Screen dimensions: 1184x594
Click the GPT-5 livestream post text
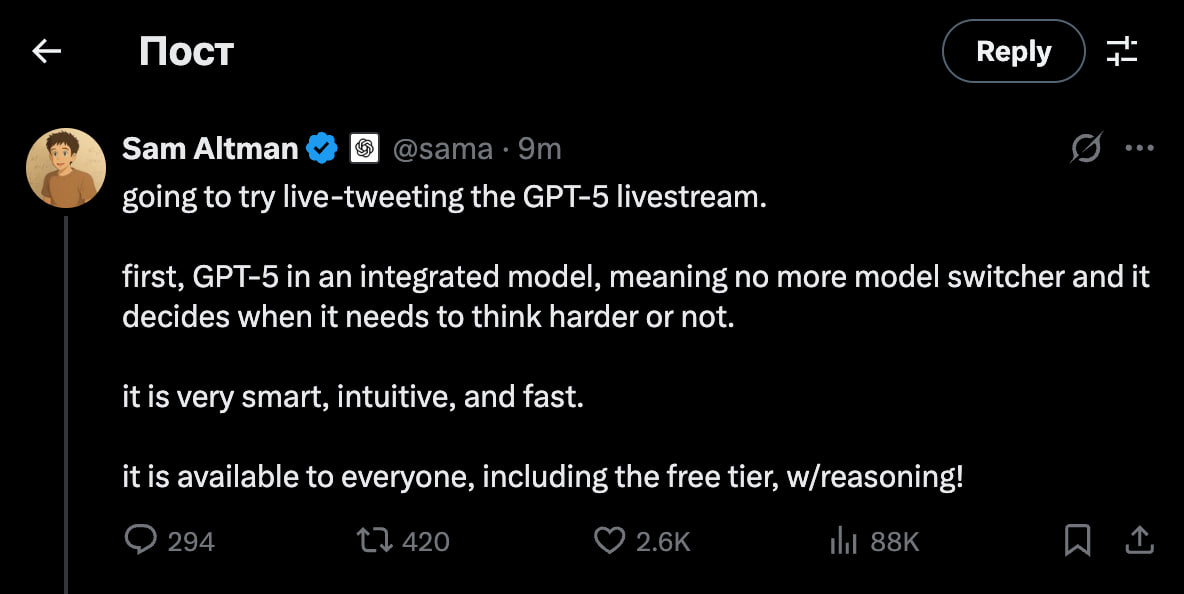click(x=444, y=196)
